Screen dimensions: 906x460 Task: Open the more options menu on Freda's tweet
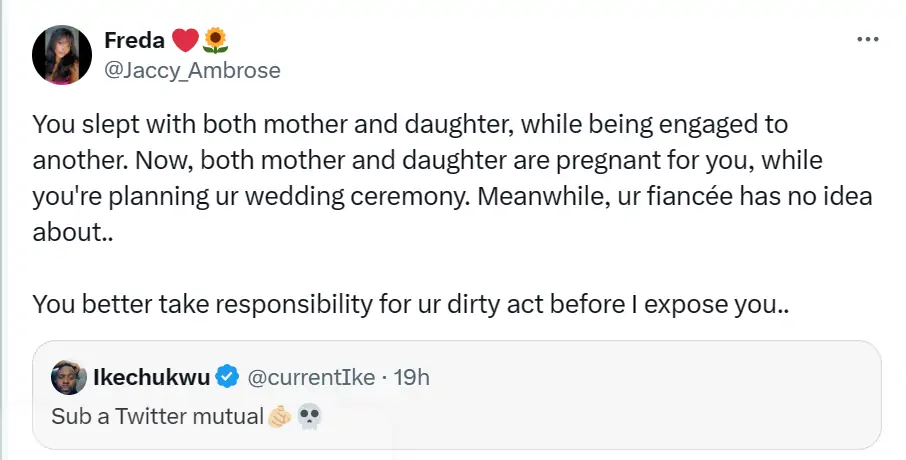pyautogui.click(x=867, y=39)
